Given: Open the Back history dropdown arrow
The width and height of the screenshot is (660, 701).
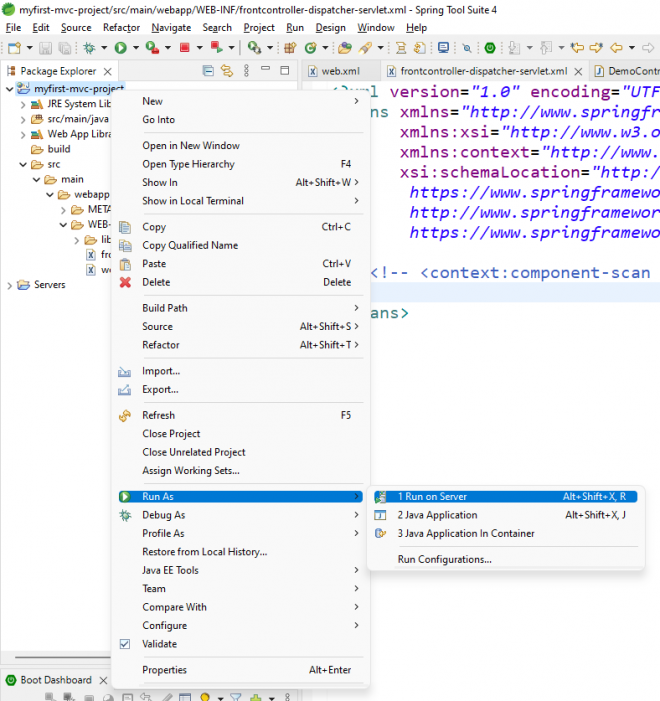Looking at the screenshot, I should tap(632, 47).
